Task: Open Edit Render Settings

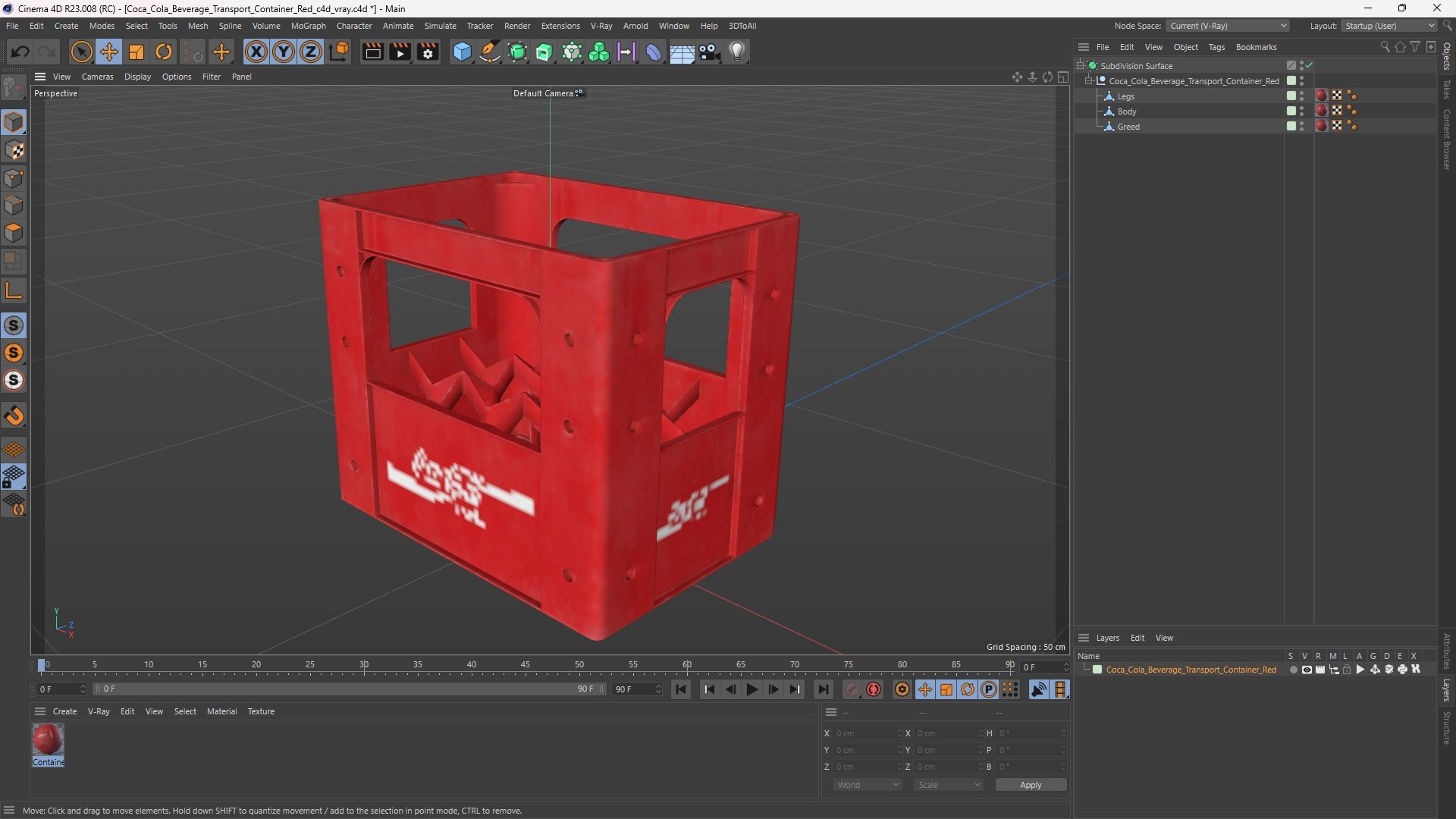Action: point(428,52)
